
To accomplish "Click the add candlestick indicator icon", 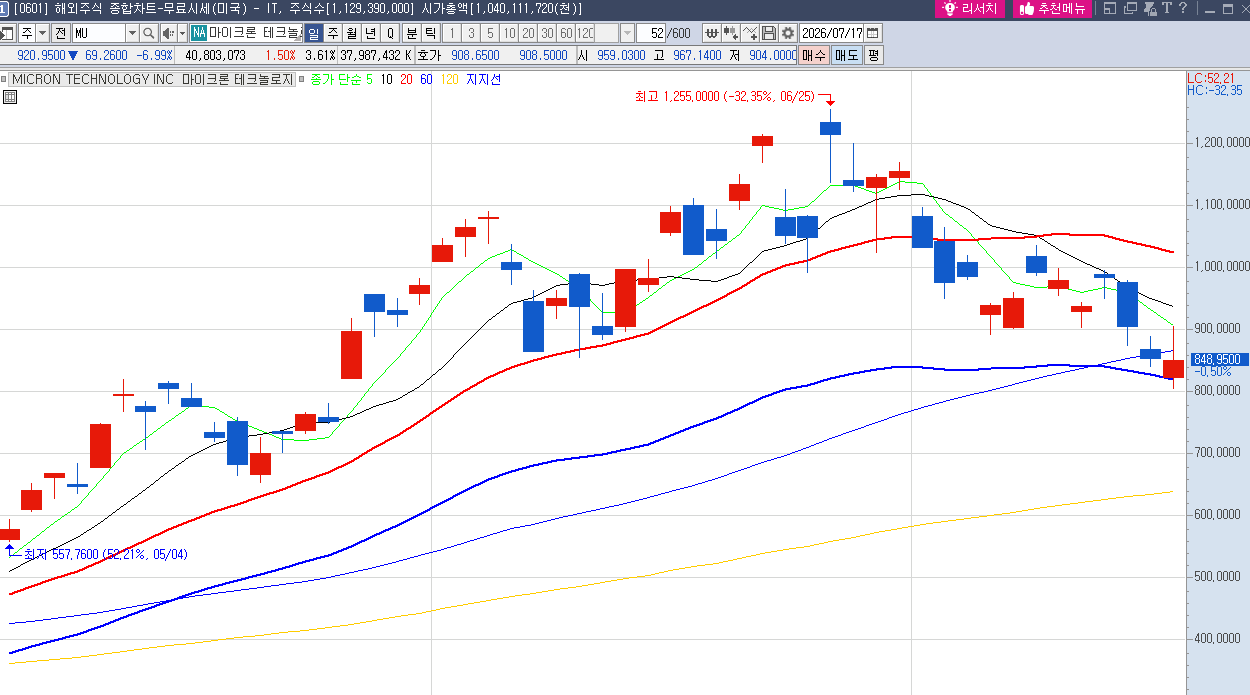I will click(x=731, y=33).
